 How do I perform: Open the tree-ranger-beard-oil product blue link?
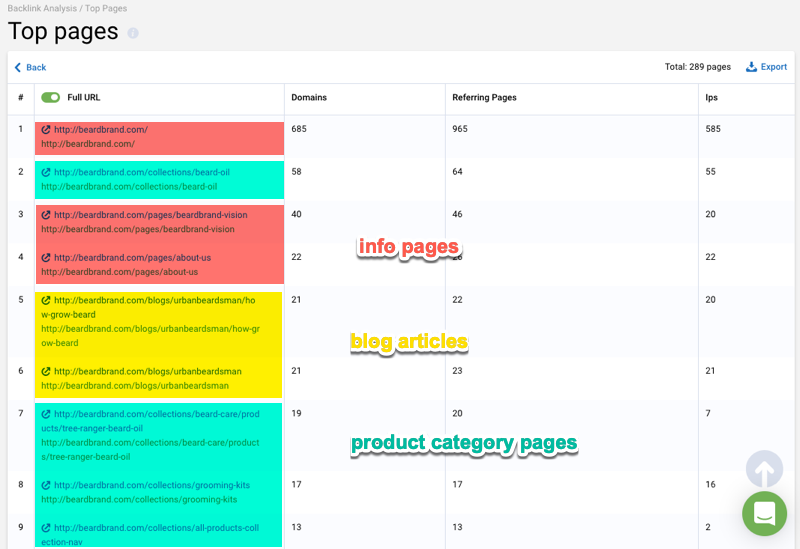[x=151, y=421]
